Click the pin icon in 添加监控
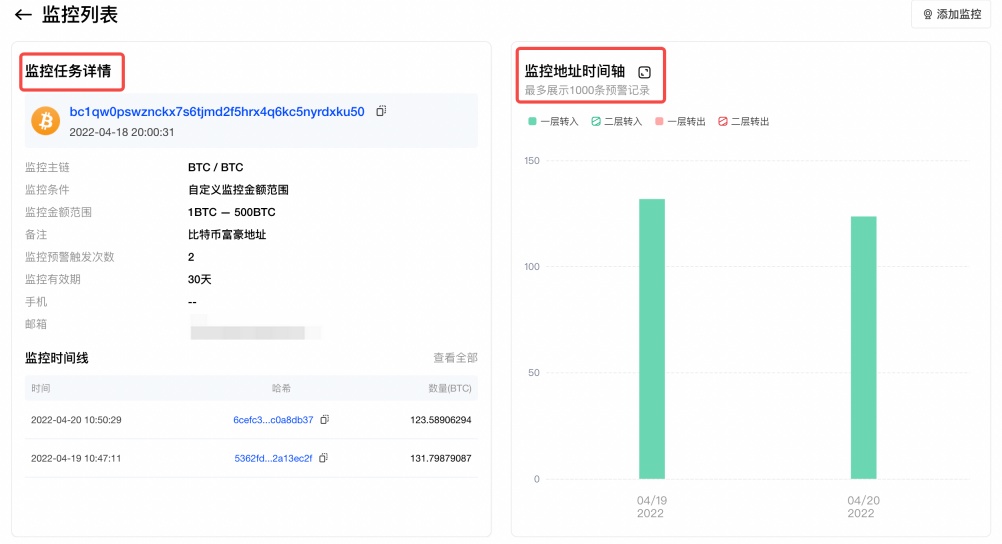1002x544 pixels. click(927, 14)
